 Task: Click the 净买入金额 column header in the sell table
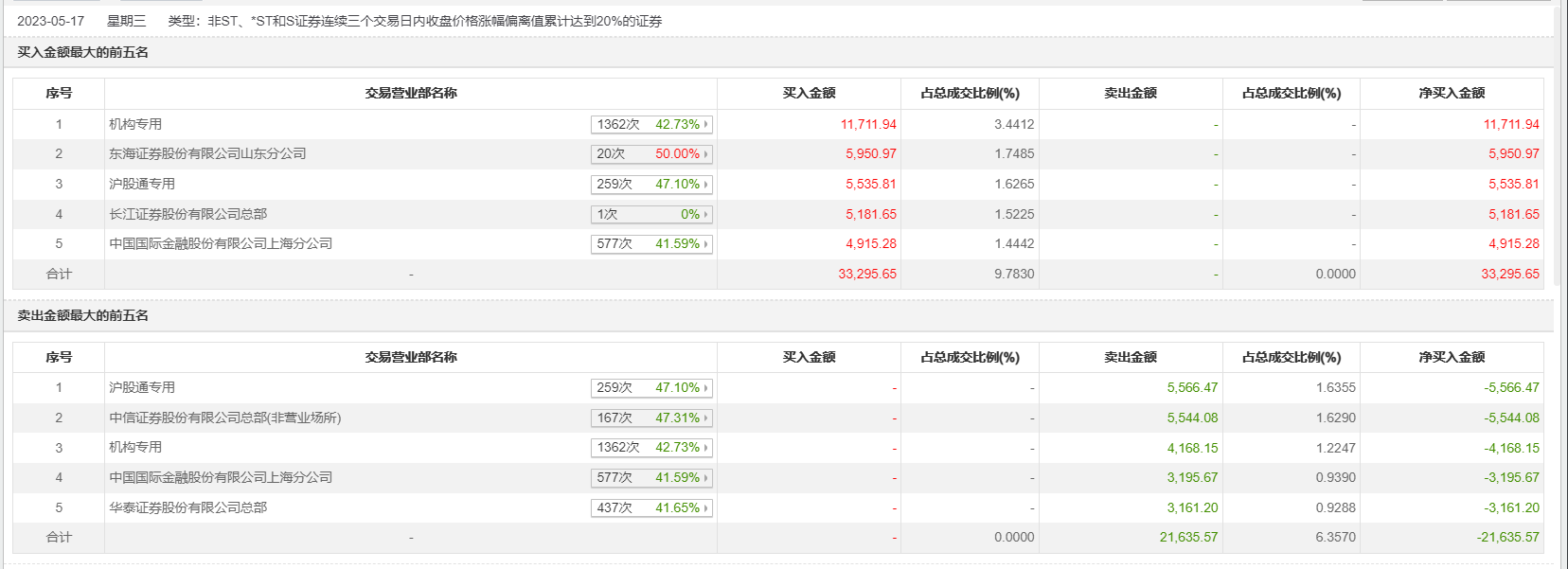click(1452, 357)
